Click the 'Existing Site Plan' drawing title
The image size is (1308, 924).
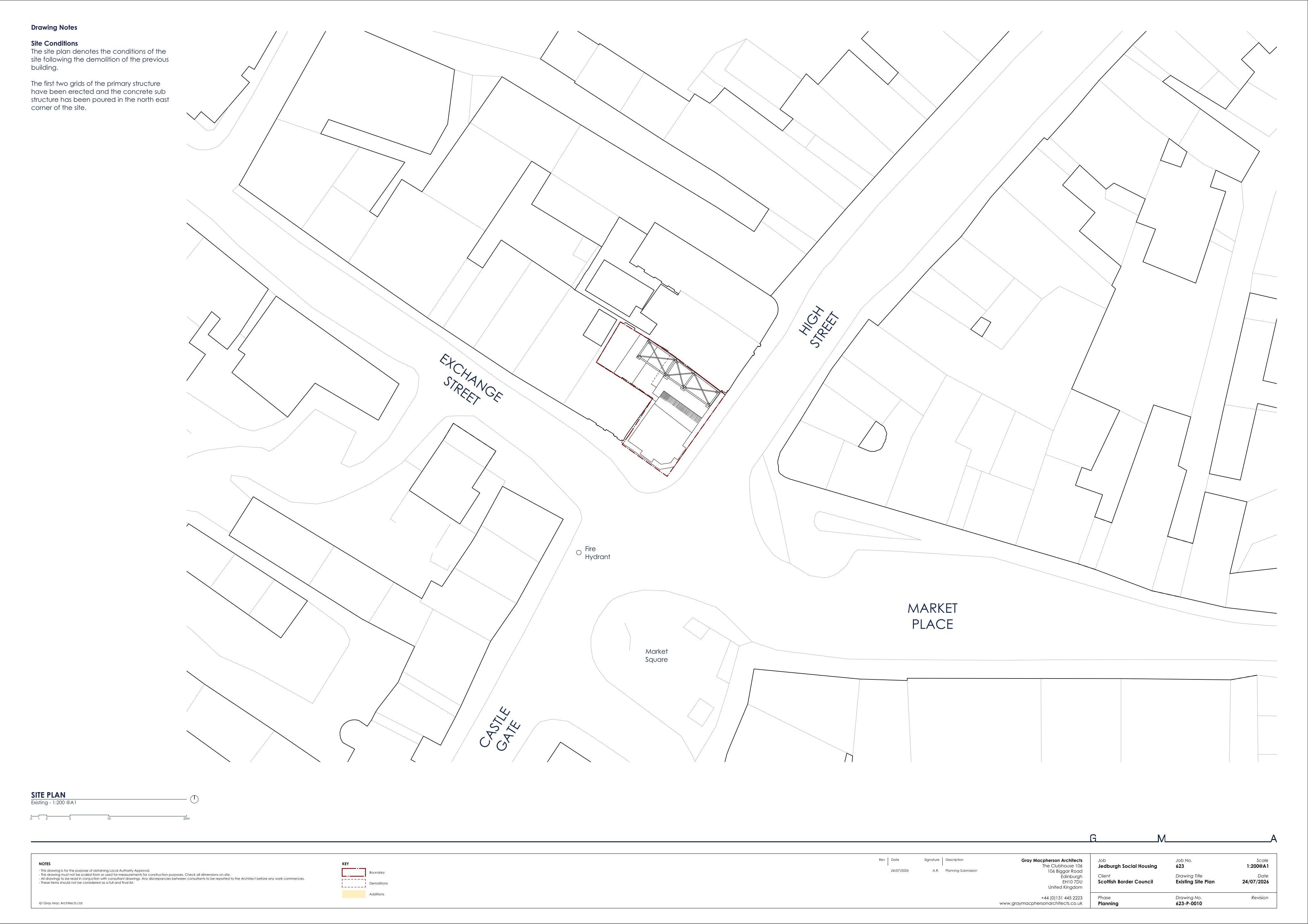point(1195,881)
